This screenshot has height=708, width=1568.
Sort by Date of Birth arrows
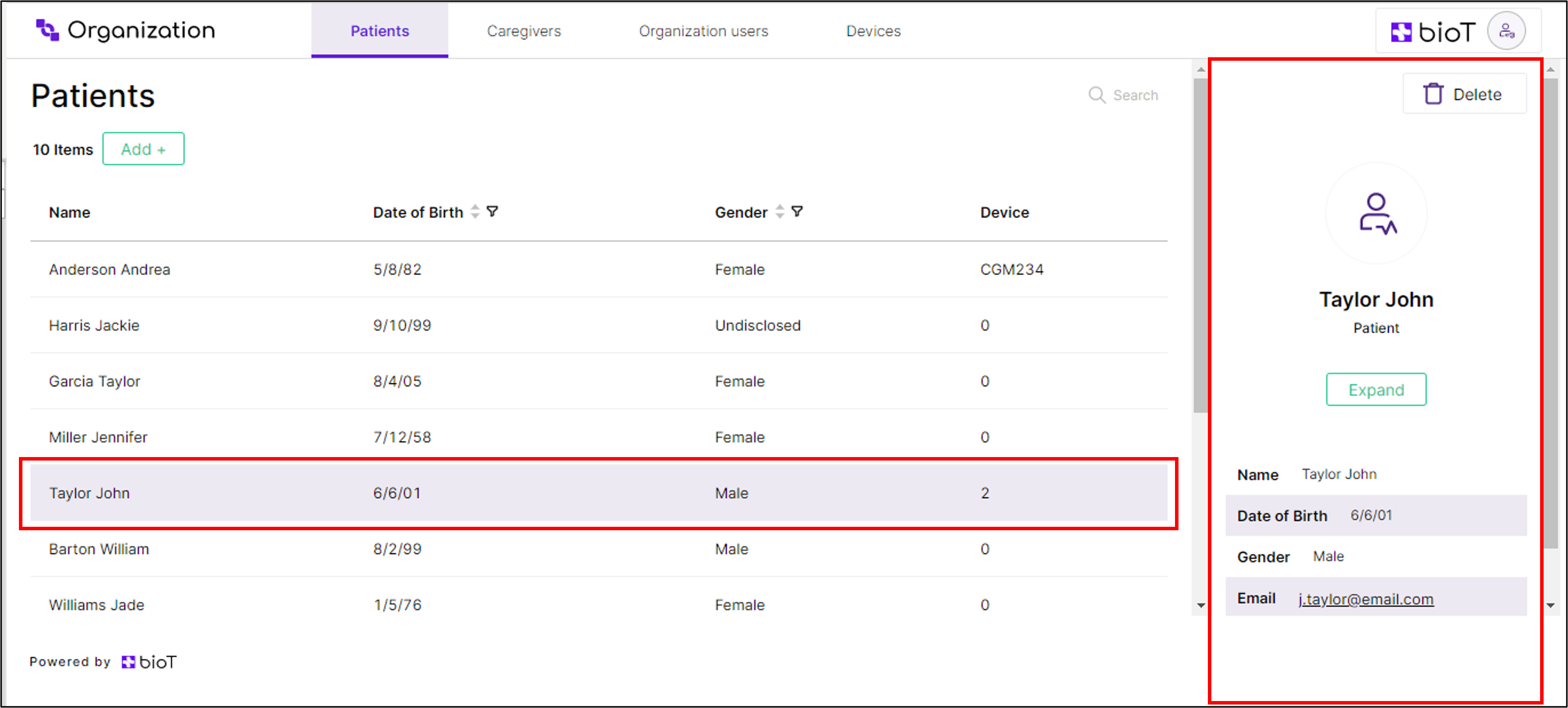pyautogui.click(x=475, y=212)
